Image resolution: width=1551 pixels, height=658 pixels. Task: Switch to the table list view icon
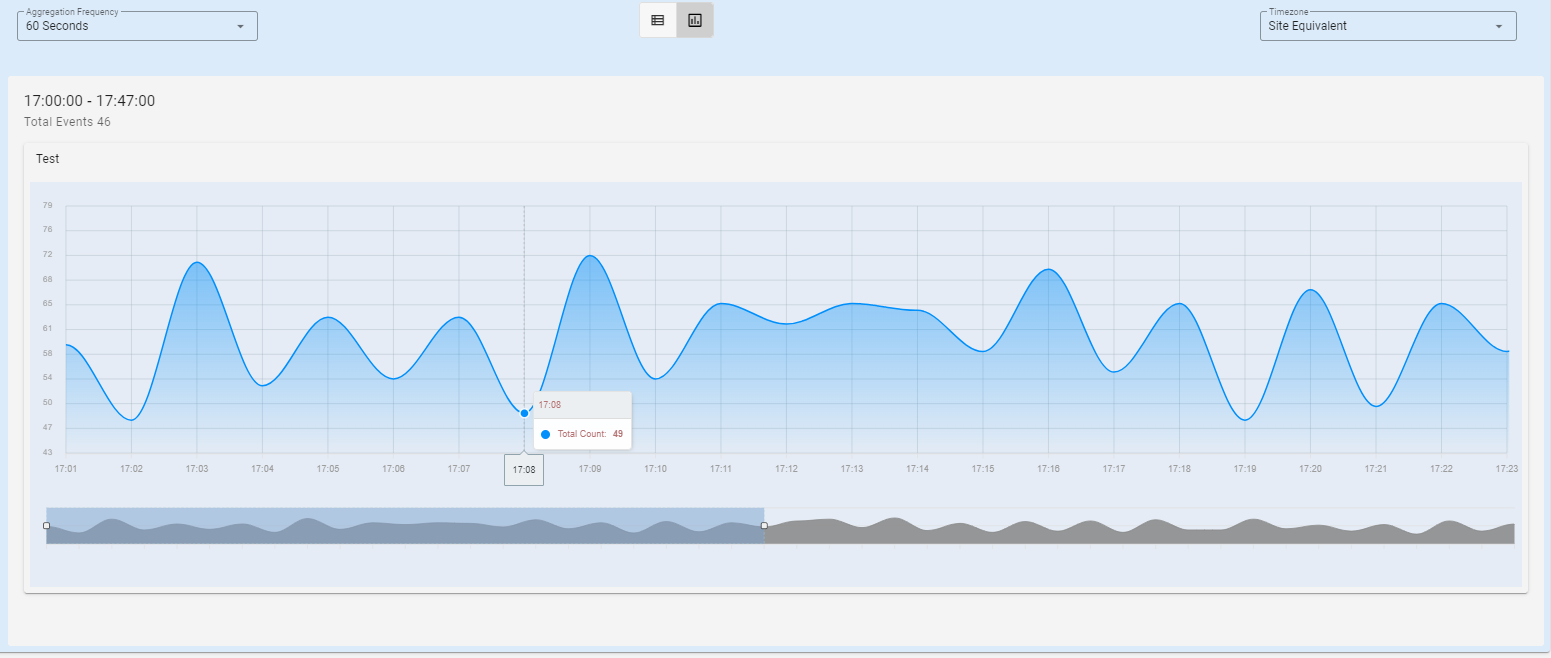tap(657, 20)
